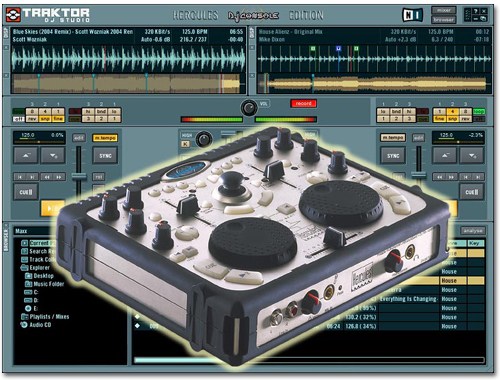The image size is (500, 380).
Task: Click the left deck SYNC button
Action: [105, 156]
